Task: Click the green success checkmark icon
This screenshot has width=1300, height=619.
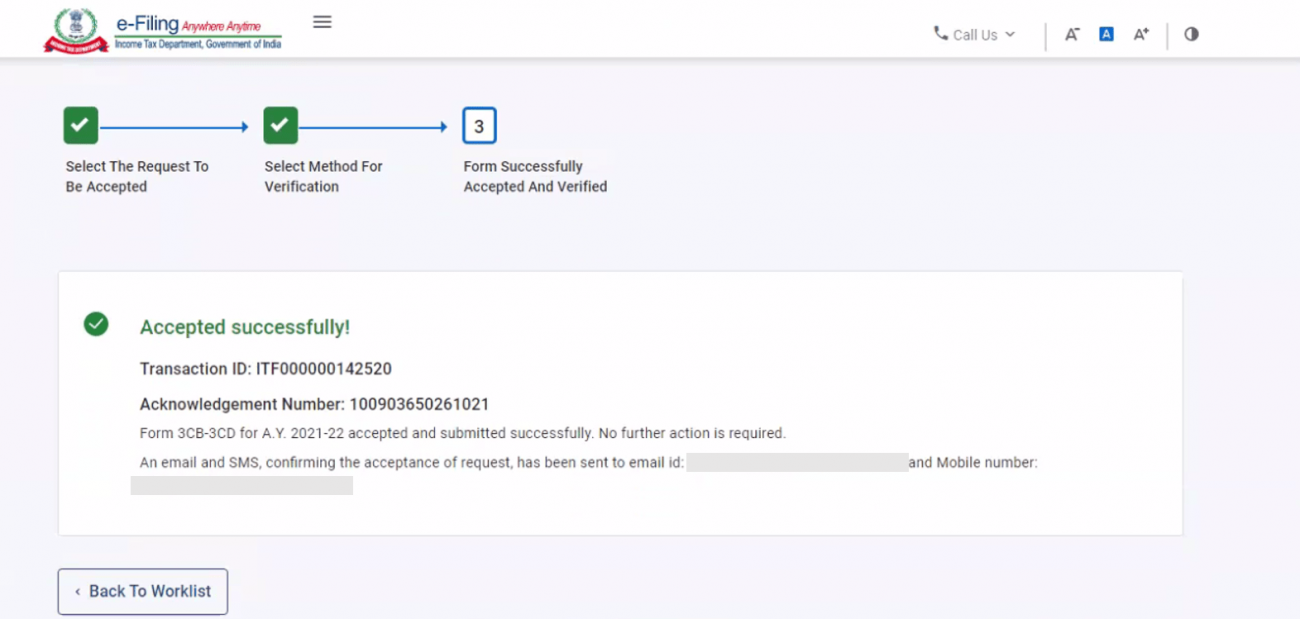Action: [x=96, y=324]
